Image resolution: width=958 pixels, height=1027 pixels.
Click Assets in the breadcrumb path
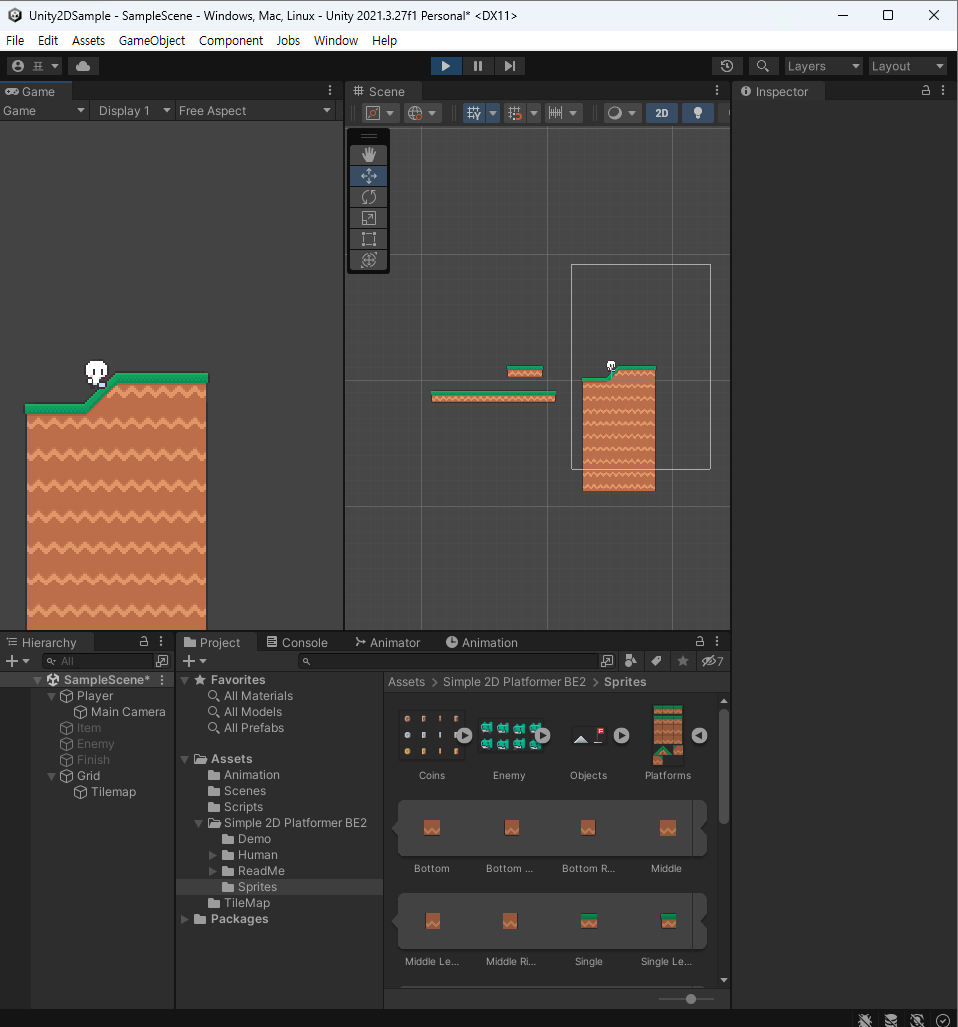[x=407, y=682]
